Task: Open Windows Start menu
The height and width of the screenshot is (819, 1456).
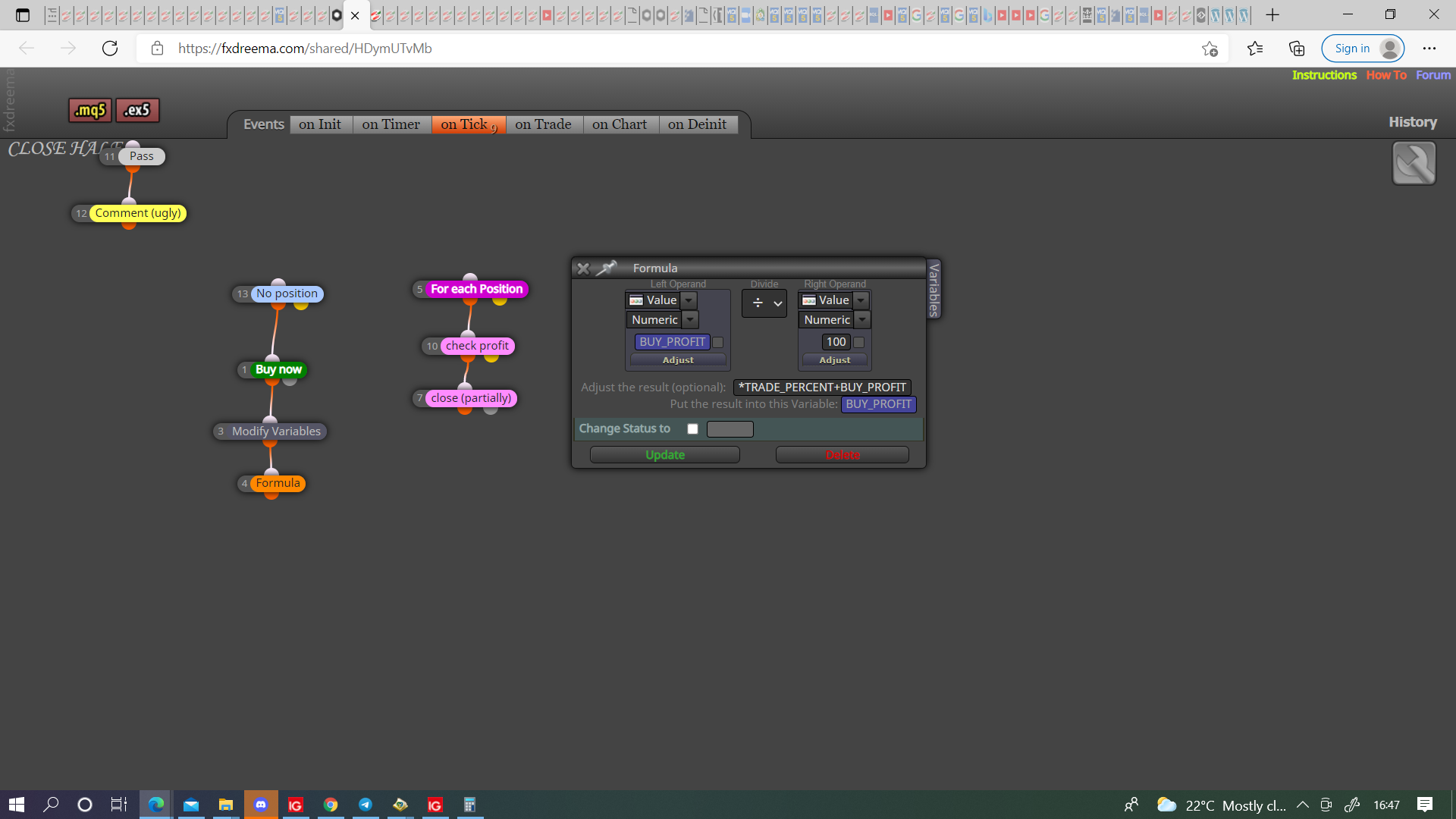Action: pyautogui.click(x=17, y=805)
